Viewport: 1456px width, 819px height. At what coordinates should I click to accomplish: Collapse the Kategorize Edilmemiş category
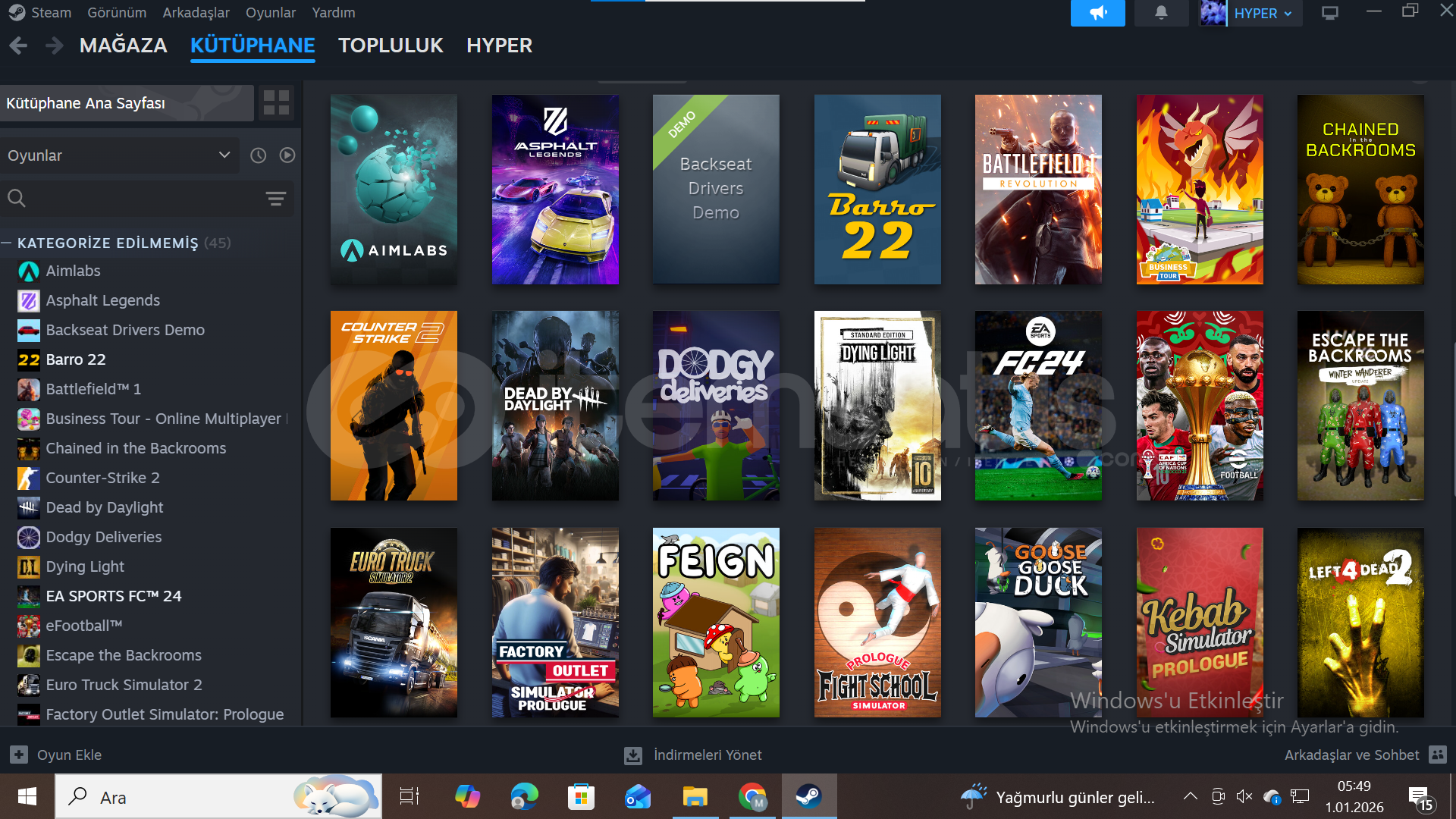pyautogui.click(x=7, y=243)
